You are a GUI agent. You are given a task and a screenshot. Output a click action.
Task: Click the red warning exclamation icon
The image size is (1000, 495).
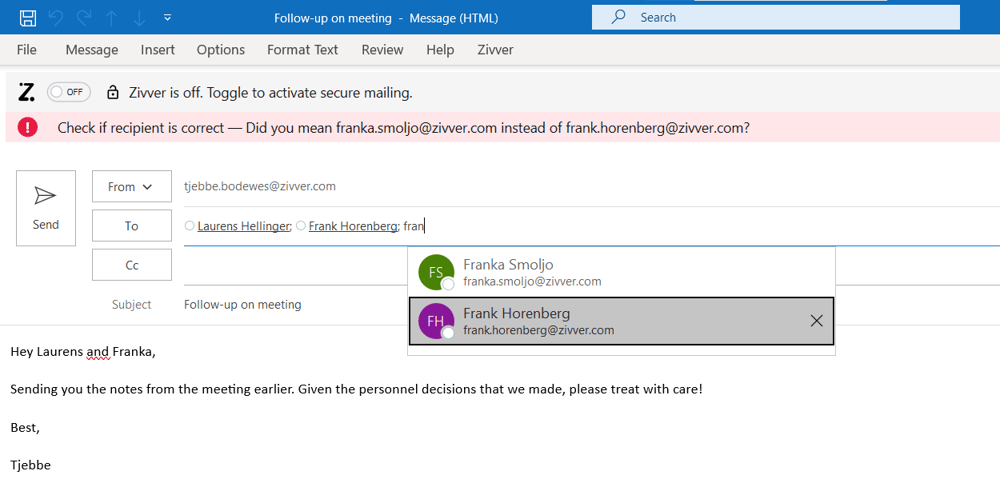27,128
